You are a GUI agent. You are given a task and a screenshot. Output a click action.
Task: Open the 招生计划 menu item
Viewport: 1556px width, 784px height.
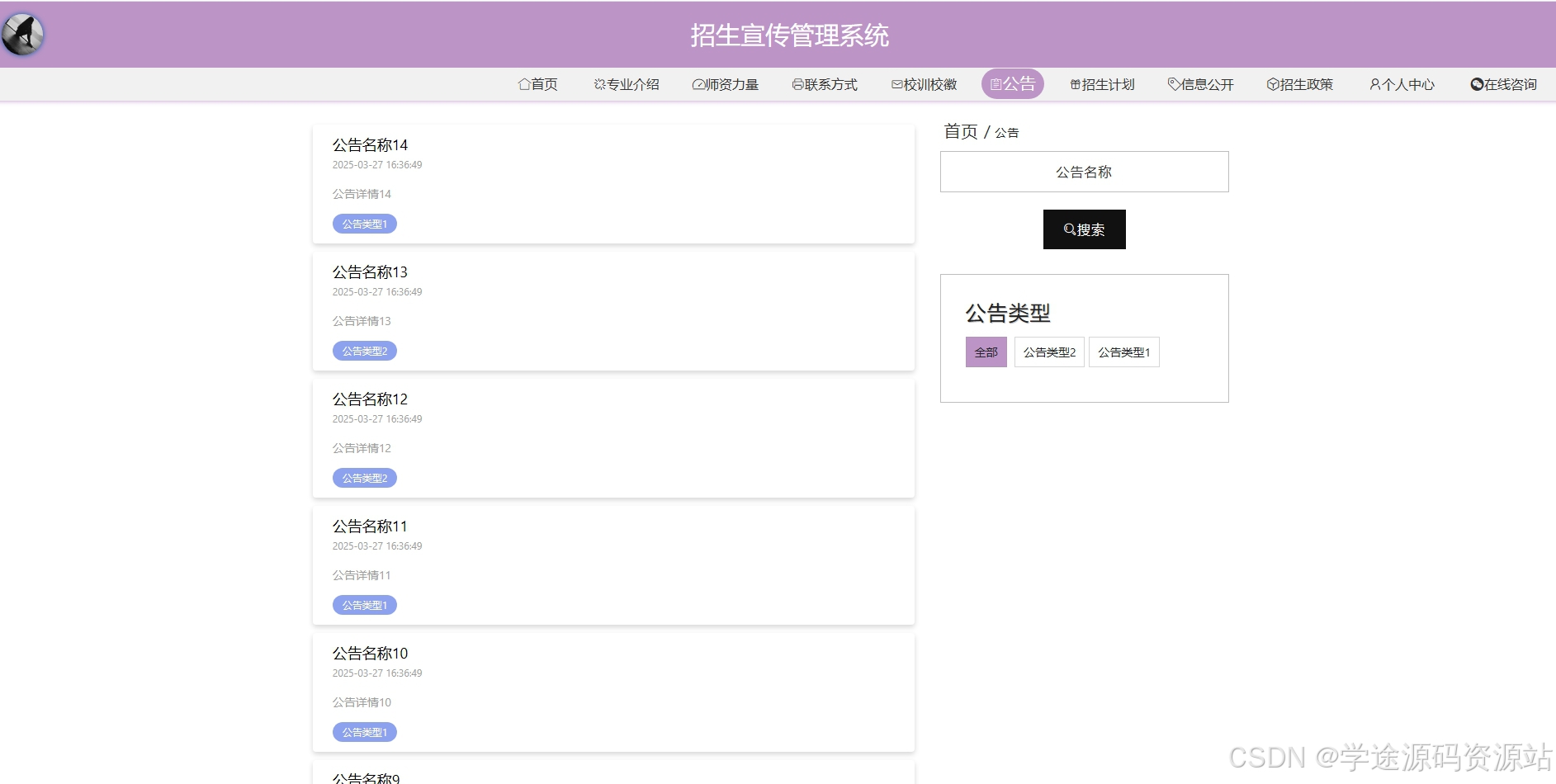[x=1103, y=84]
